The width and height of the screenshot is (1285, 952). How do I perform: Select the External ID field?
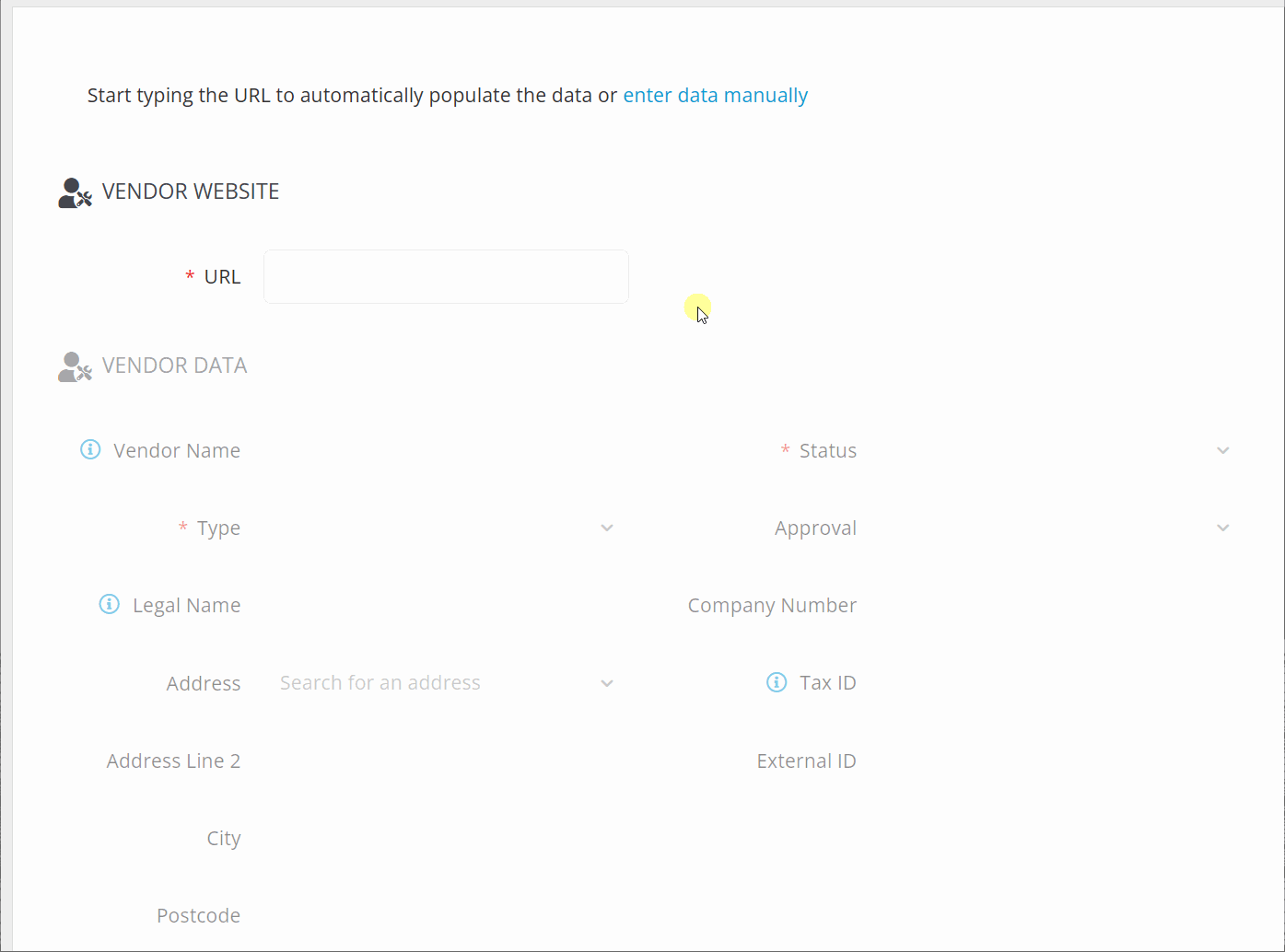pyautogui.click(x=1050, y=760)
